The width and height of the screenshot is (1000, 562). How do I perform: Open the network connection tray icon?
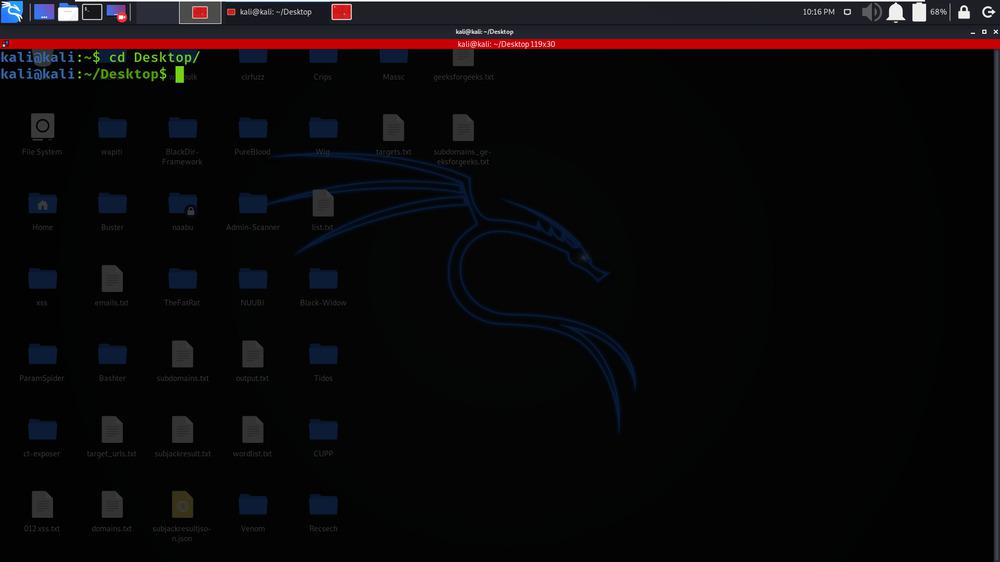click(847, 12)
